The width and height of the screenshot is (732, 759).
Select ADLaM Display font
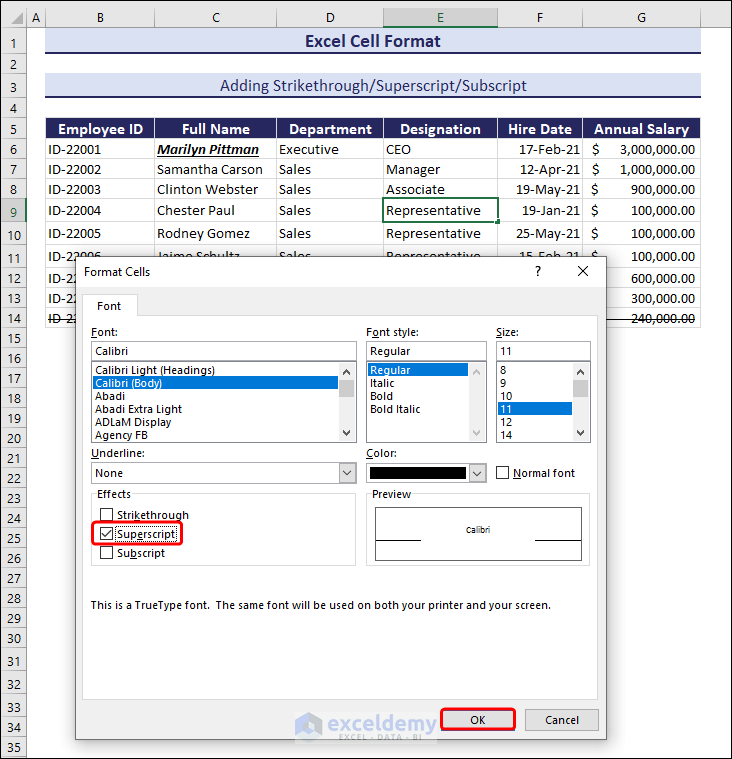(215, 422)
